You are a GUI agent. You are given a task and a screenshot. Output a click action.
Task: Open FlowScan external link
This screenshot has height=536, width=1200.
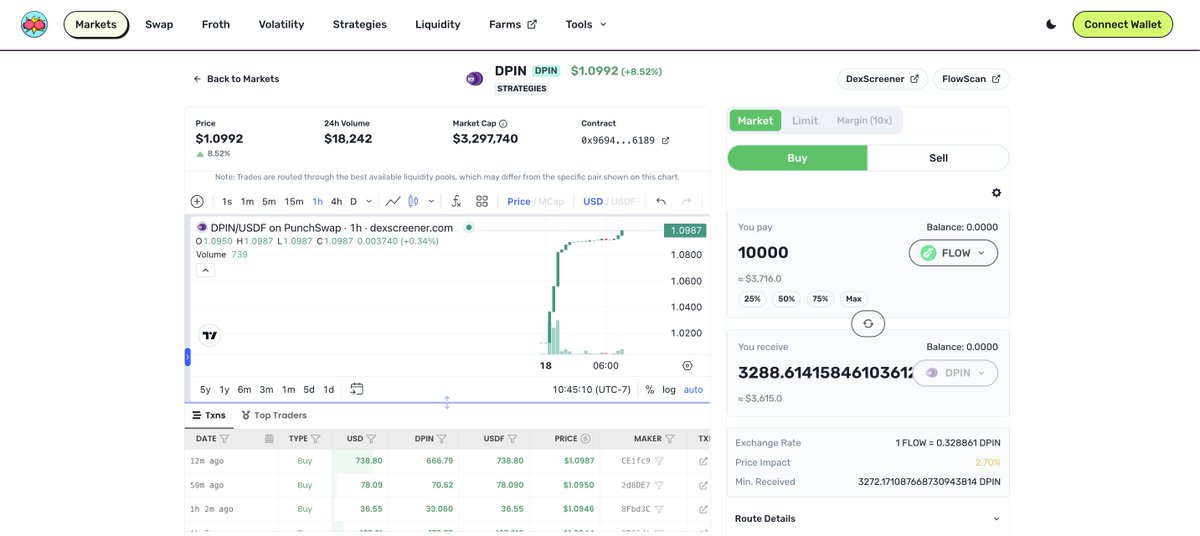[971, 79]
